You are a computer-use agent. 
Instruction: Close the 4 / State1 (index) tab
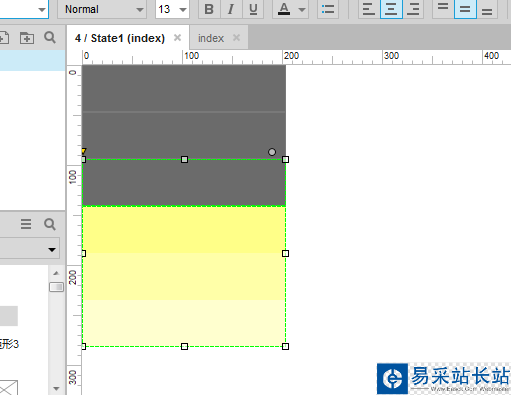[x=178, y=38]
